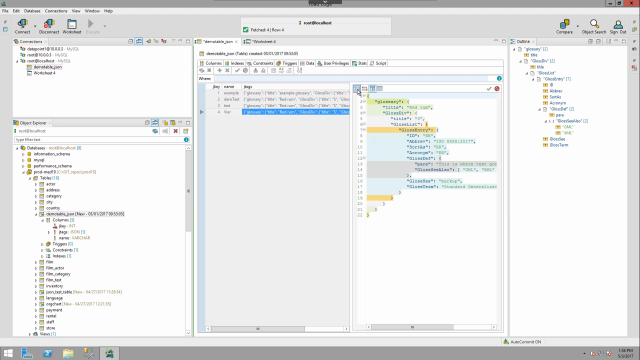Add a new row with the plus icon

(x=219, y=71)
